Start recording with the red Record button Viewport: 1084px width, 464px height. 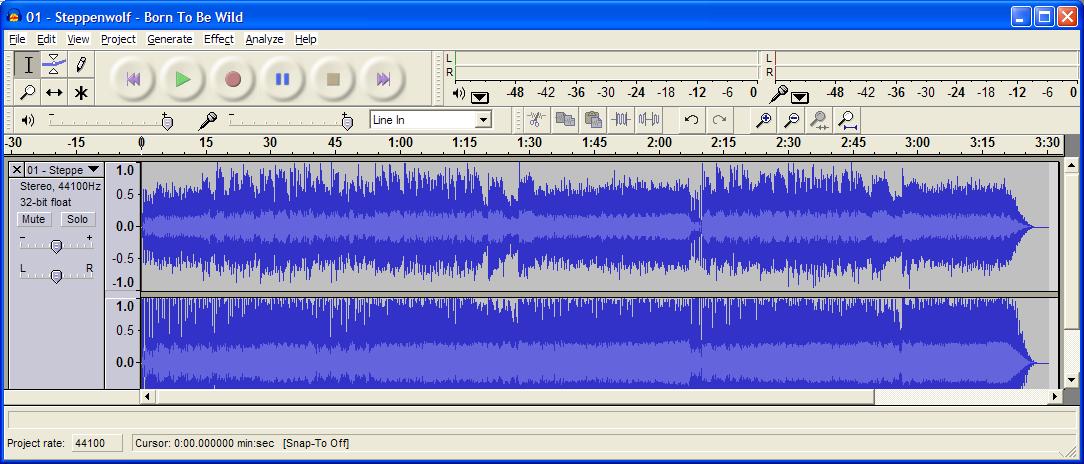tap(233, 79)
